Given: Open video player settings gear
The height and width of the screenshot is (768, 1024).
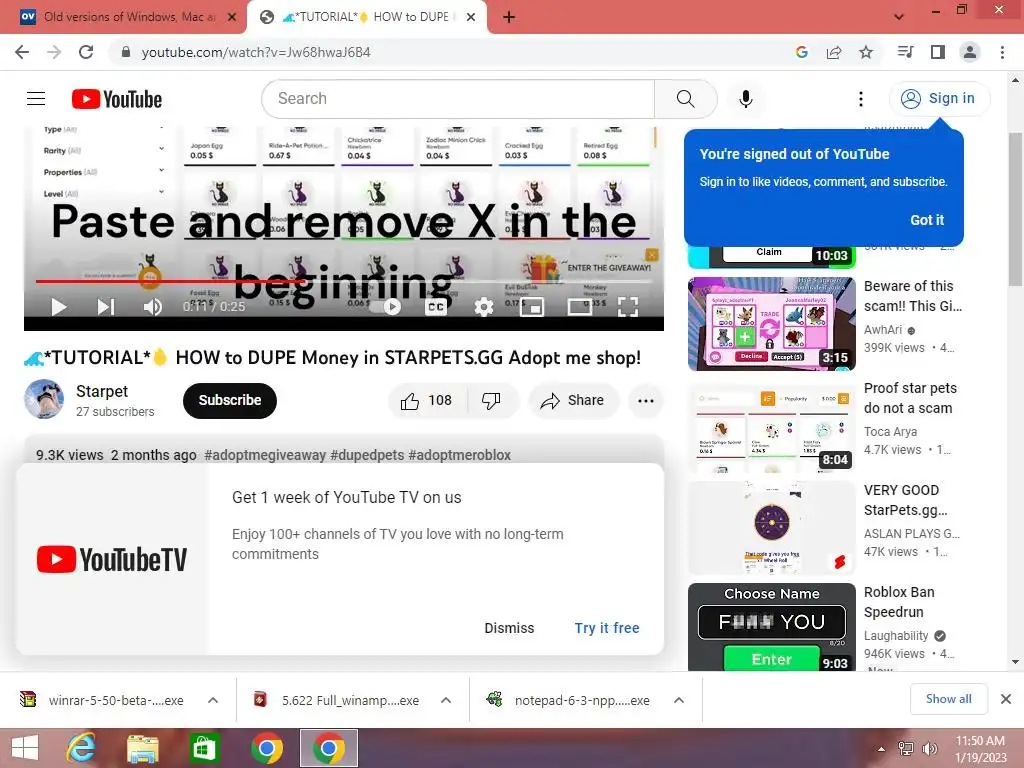Looking at the screenshot, I should click(483, 306).
